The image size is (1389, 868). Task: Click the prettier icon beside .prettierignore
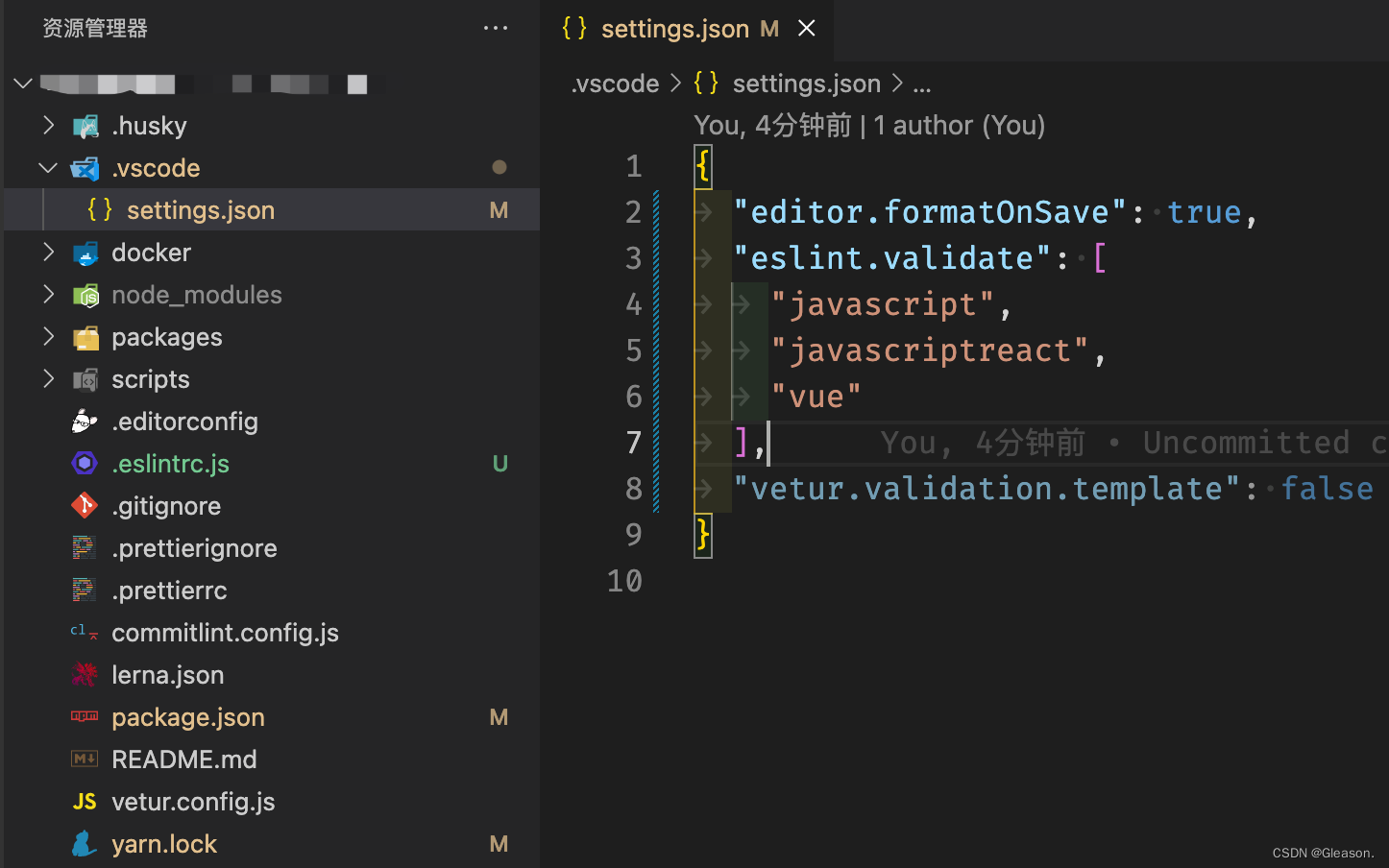tap(85, 548)
